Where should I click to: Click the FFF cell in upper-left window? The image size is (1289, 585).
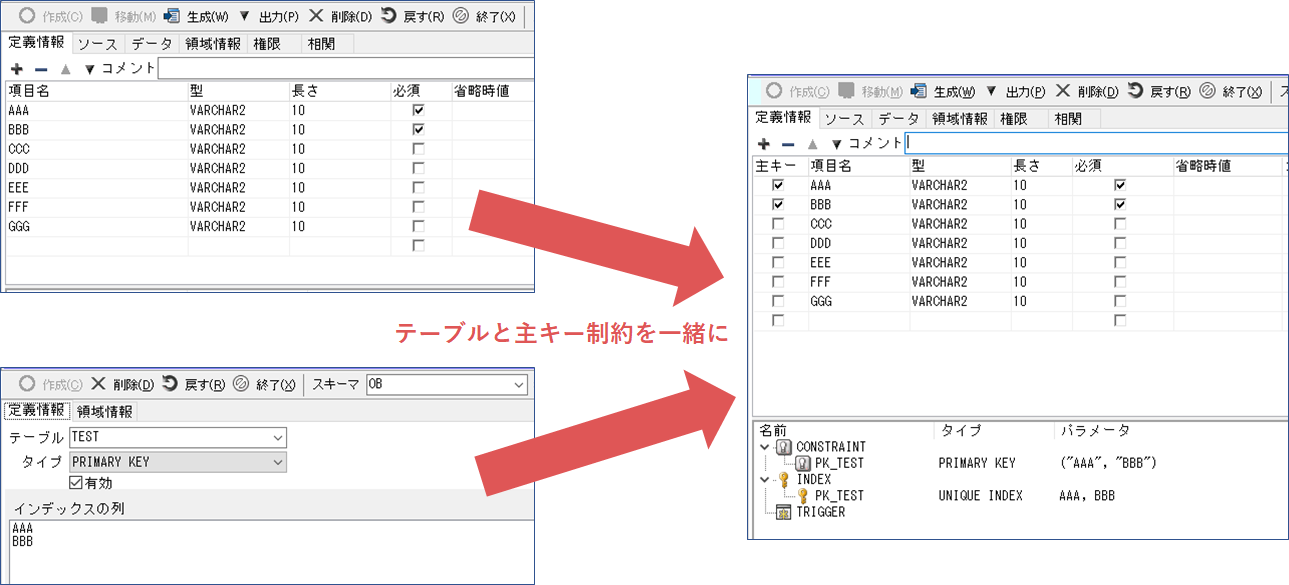click(x=96, y=207)
